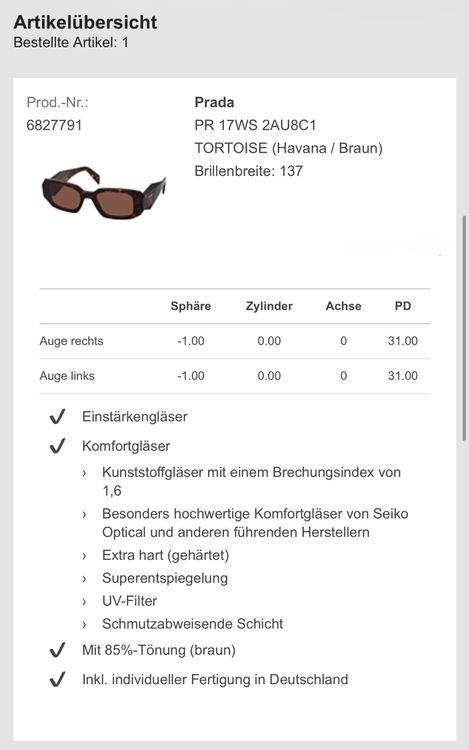
Task: Click the product number 6827791
Action: click(54, 125)
